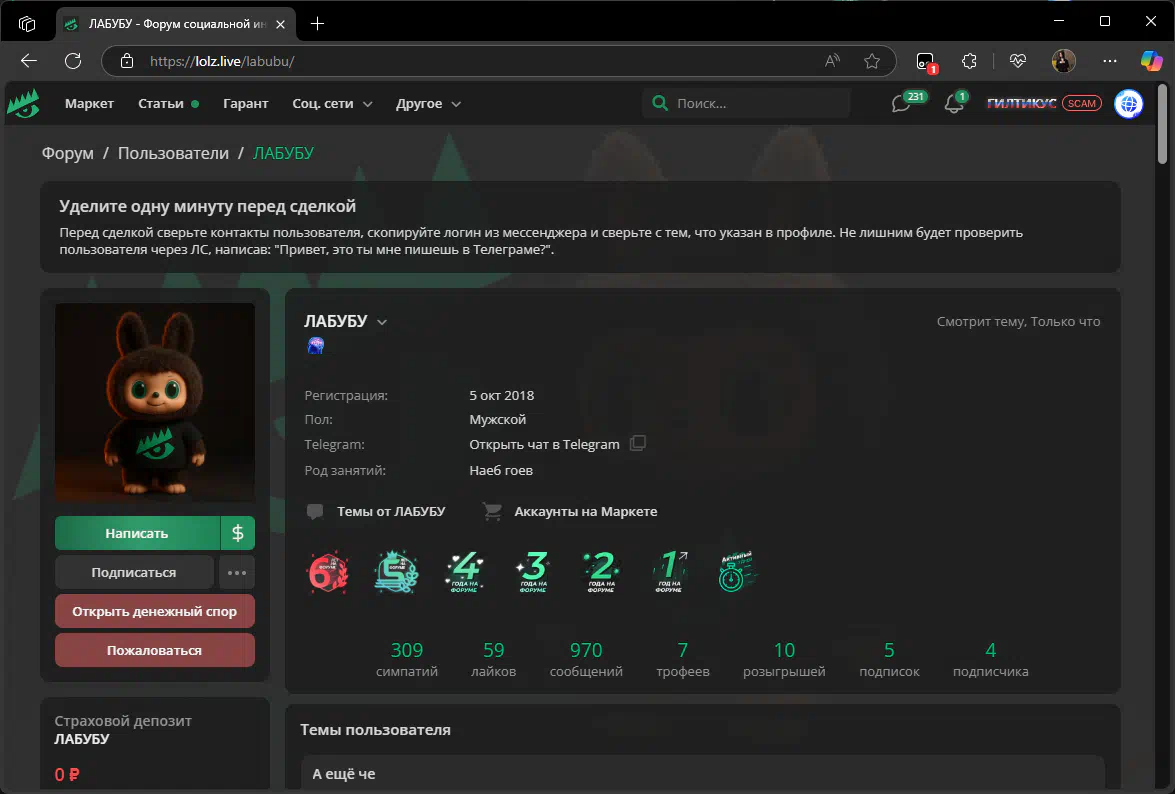1175x794 pixels.
Task: Click the Пожаловаться button
Action: [x=154, y=650]
